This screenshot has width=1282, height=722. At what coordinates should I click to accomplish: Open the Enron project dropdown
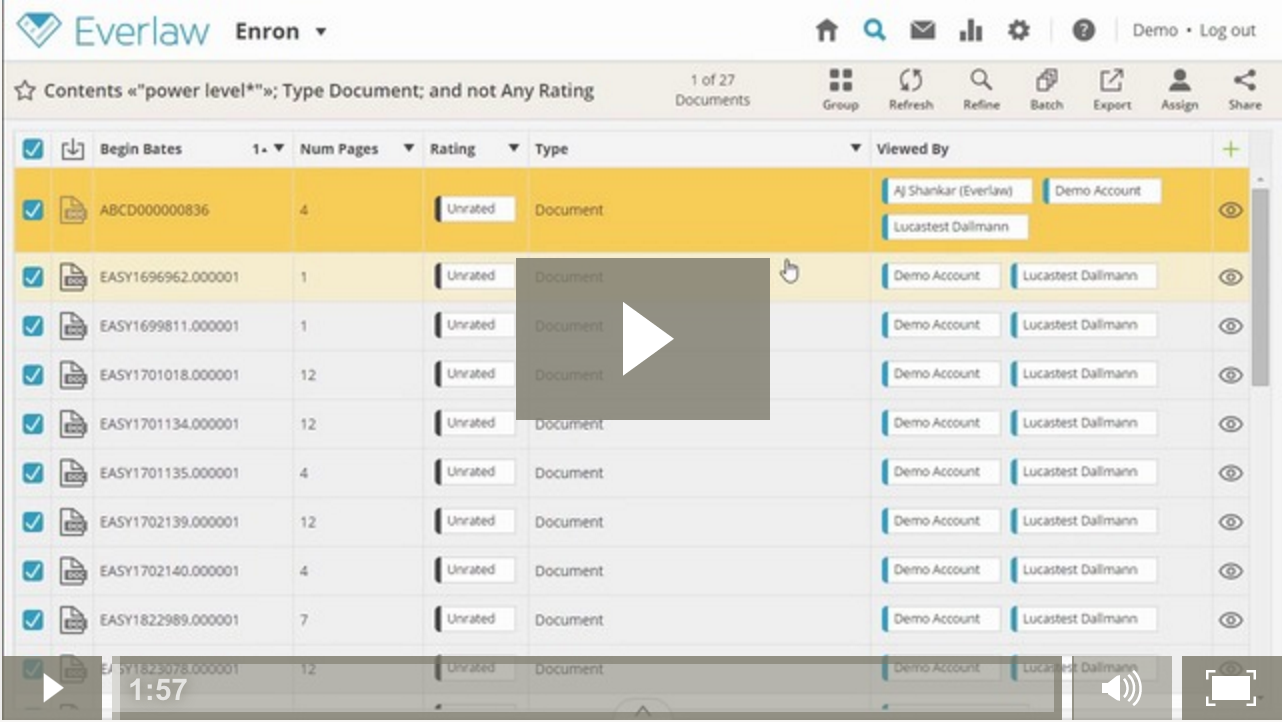[281, 31]
